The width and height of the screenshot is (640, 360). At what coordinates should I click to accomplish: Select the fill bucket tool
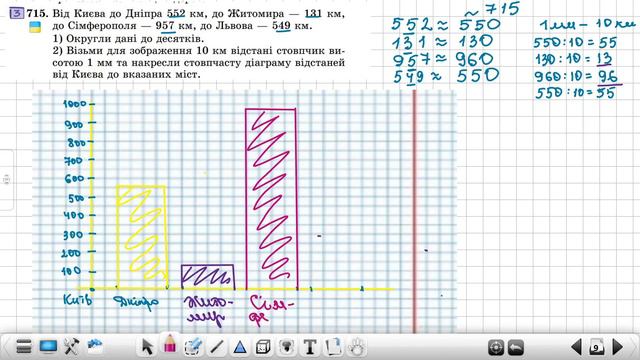click(287, 347)
